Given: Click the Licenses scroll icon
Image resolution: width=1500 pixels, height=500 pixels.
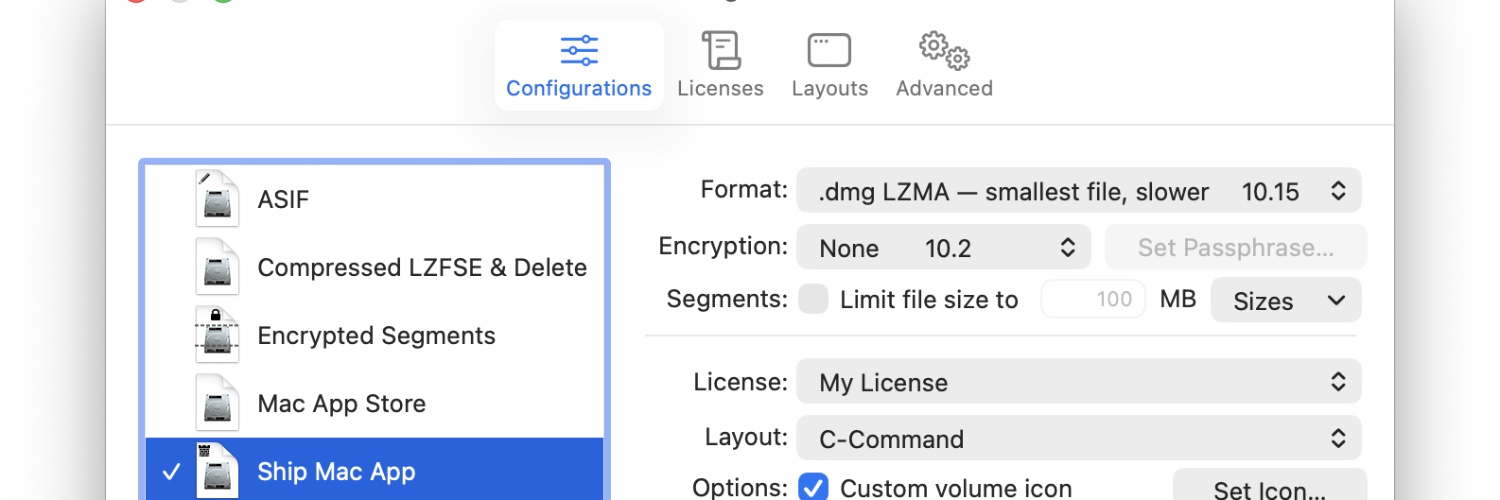Looking at the screenshot, I should [720, 50].
